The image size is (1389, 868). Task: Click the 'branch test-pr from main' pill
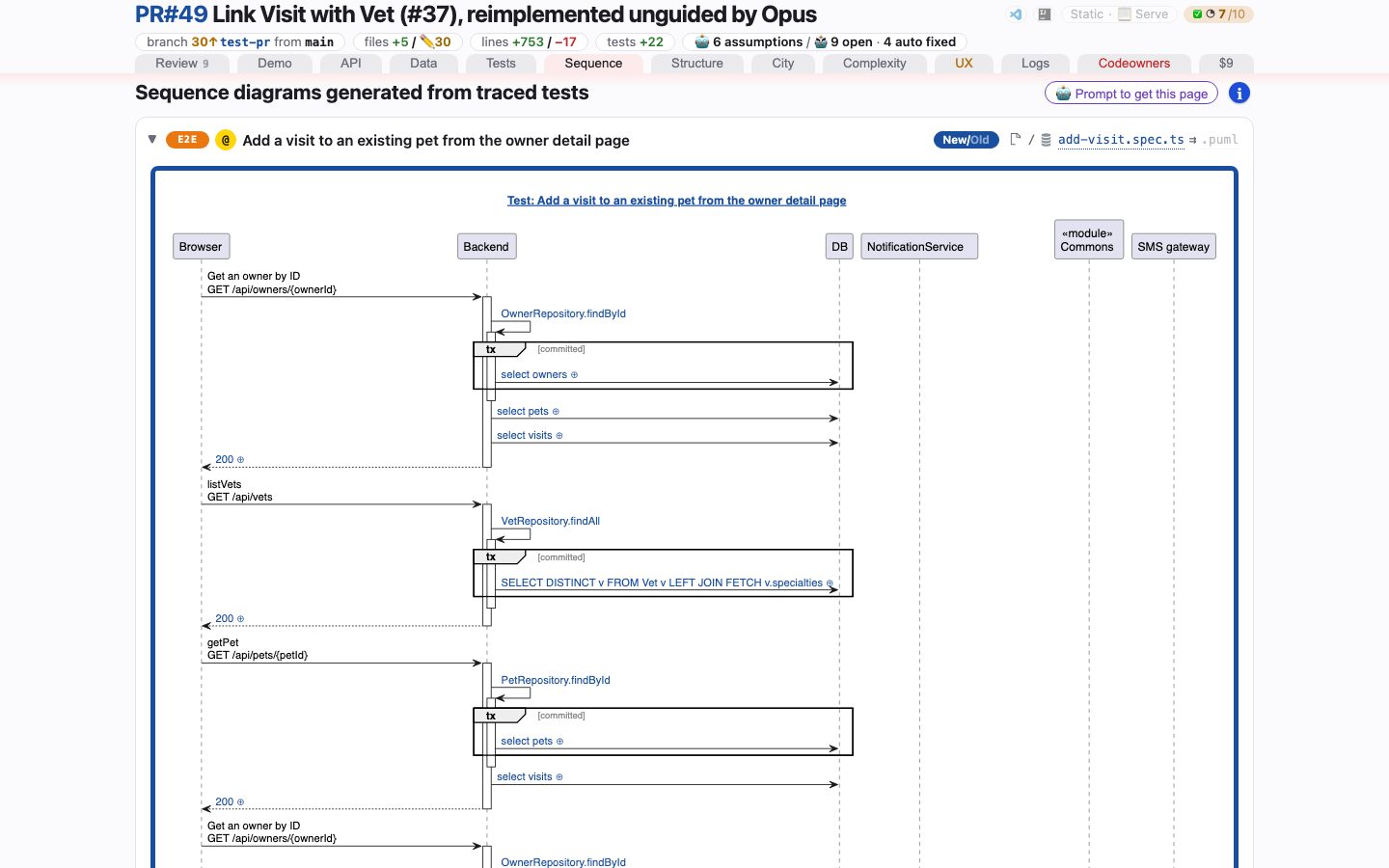click(x=240, y=41)
